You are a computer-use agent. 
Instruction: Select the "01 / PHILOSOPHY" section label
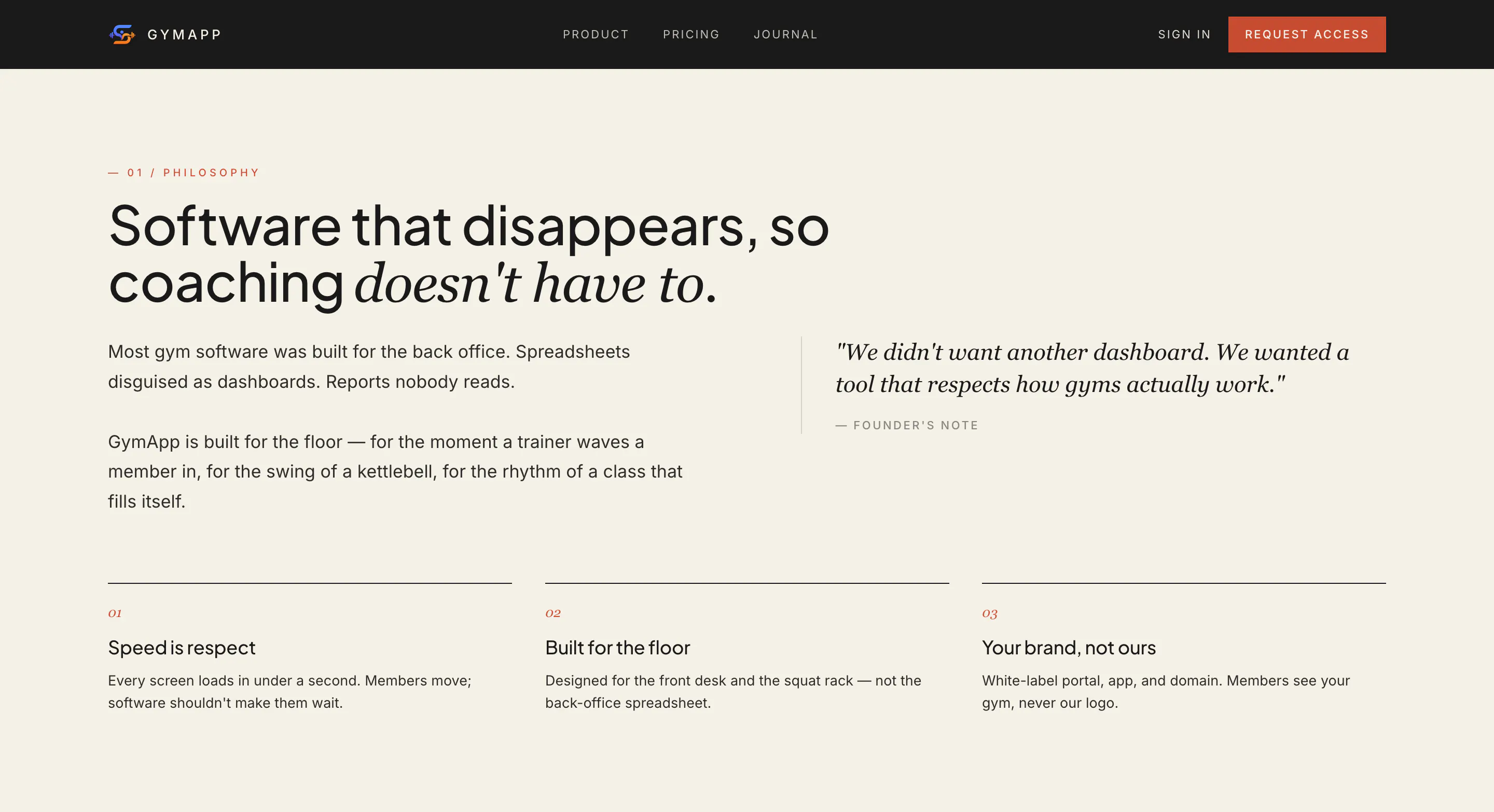[x=183, y=173]
